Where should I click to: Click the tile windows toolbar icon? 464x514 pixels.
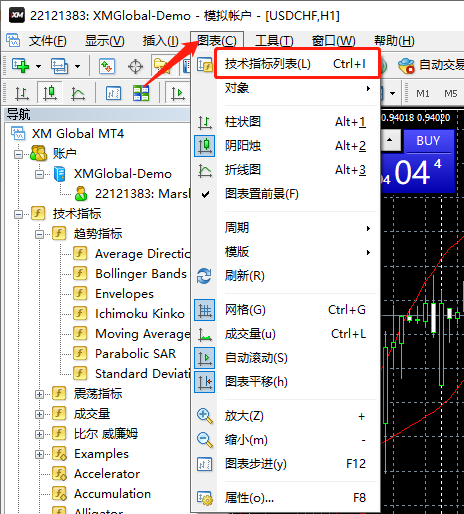141,93
